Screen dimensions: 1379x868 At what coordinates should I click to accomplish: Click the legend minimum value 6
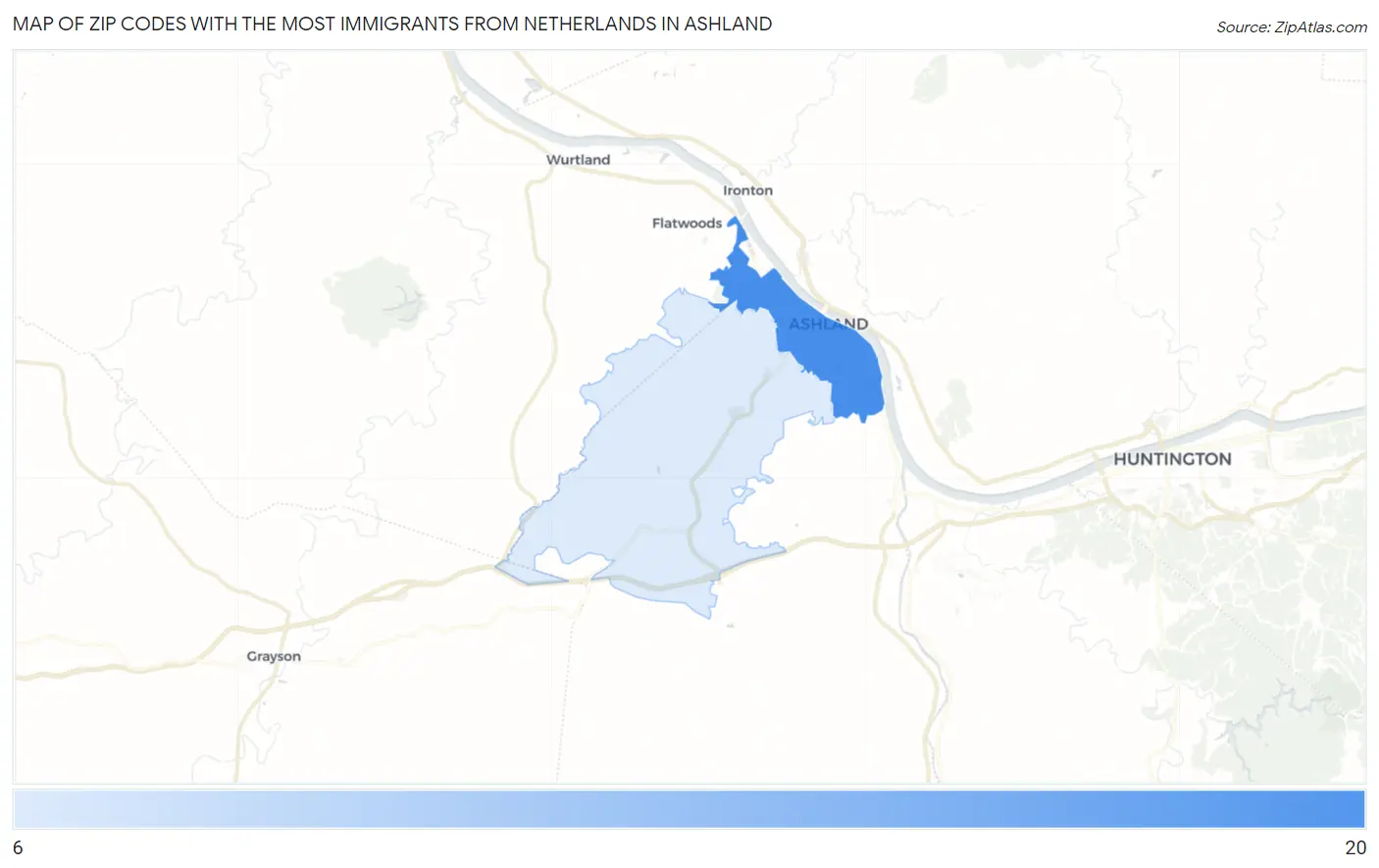tap(18, 847)
